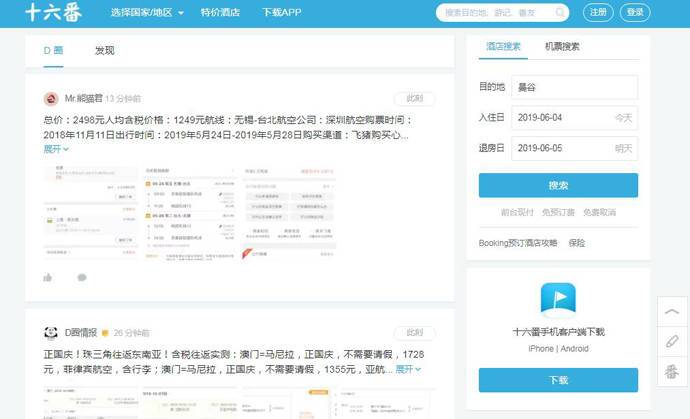
Task: Go back to top with up arrow
Action: coord(672,312)
